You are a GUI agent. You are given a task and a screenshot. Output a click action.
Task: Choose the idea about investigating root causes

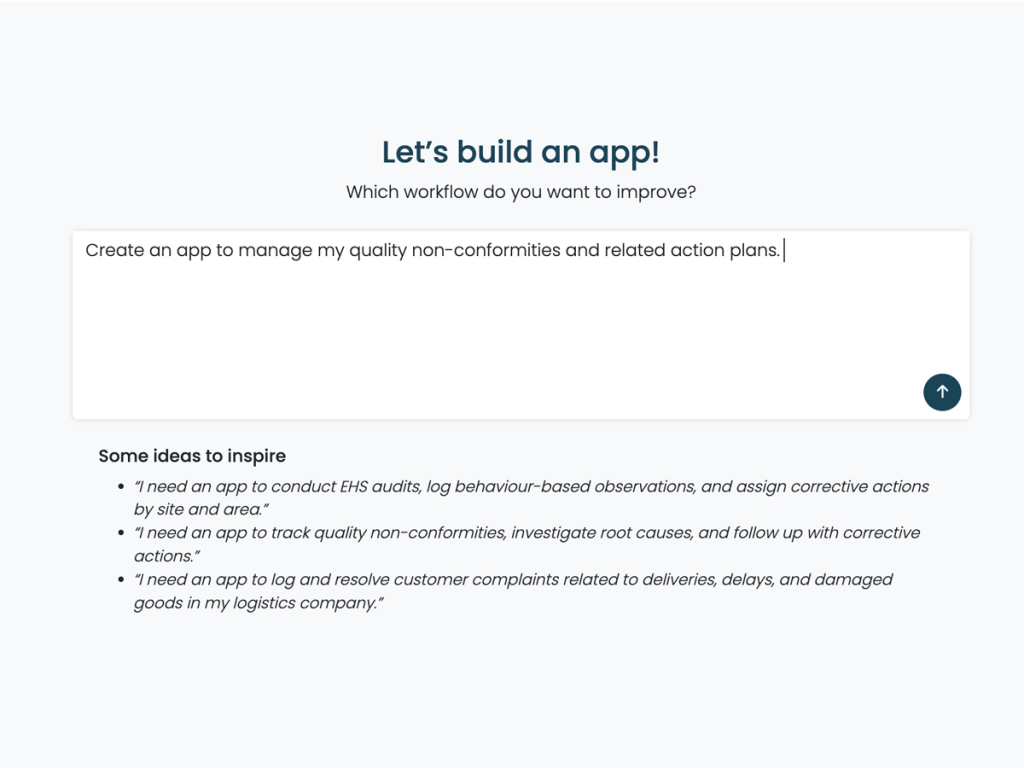click(x=527, y=533)
